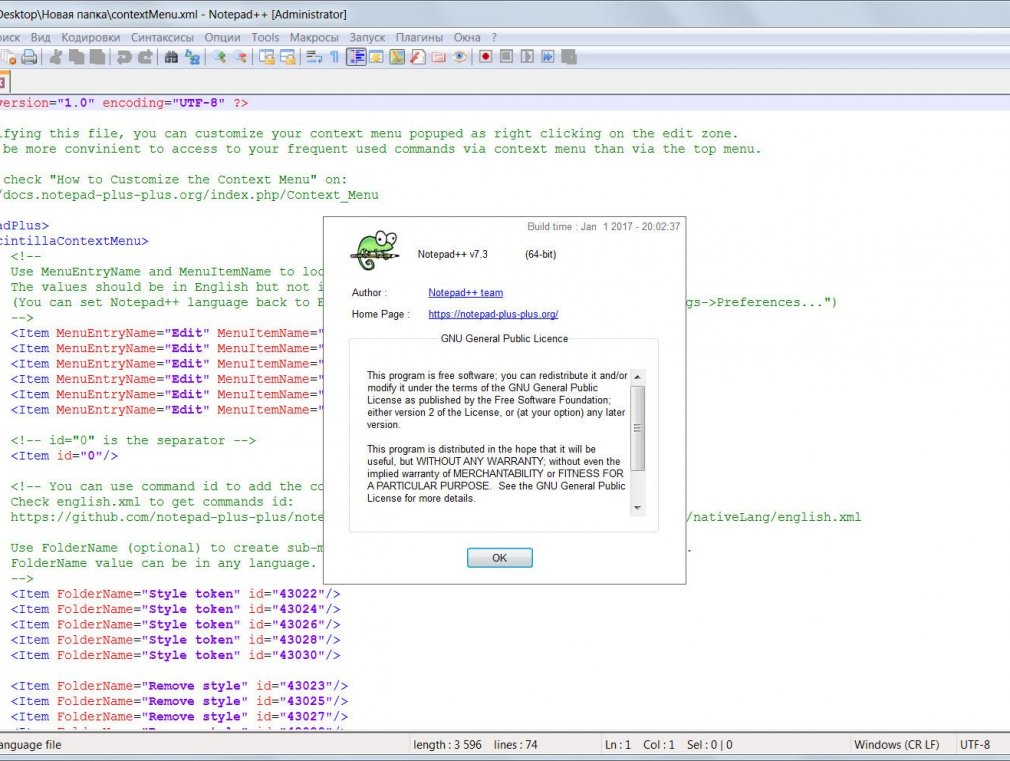Click the '<Item id="0"/>' separator line
Viewport: 1010px width, 761px height.
click(x=64, y=456)
